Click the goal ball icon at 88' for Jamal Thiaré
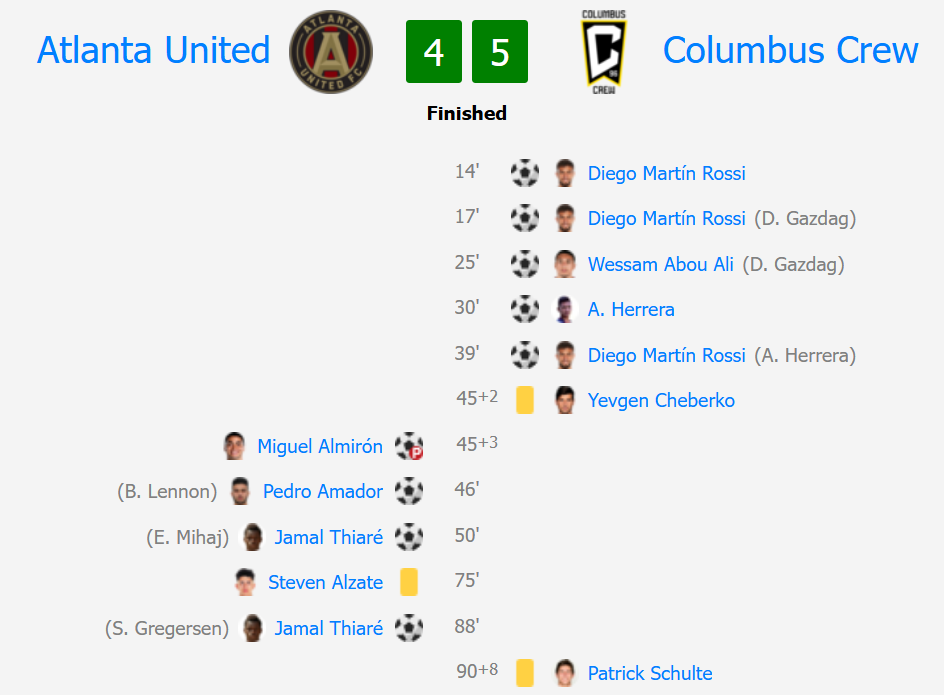 pyautogui.click(x=409, y=628)
